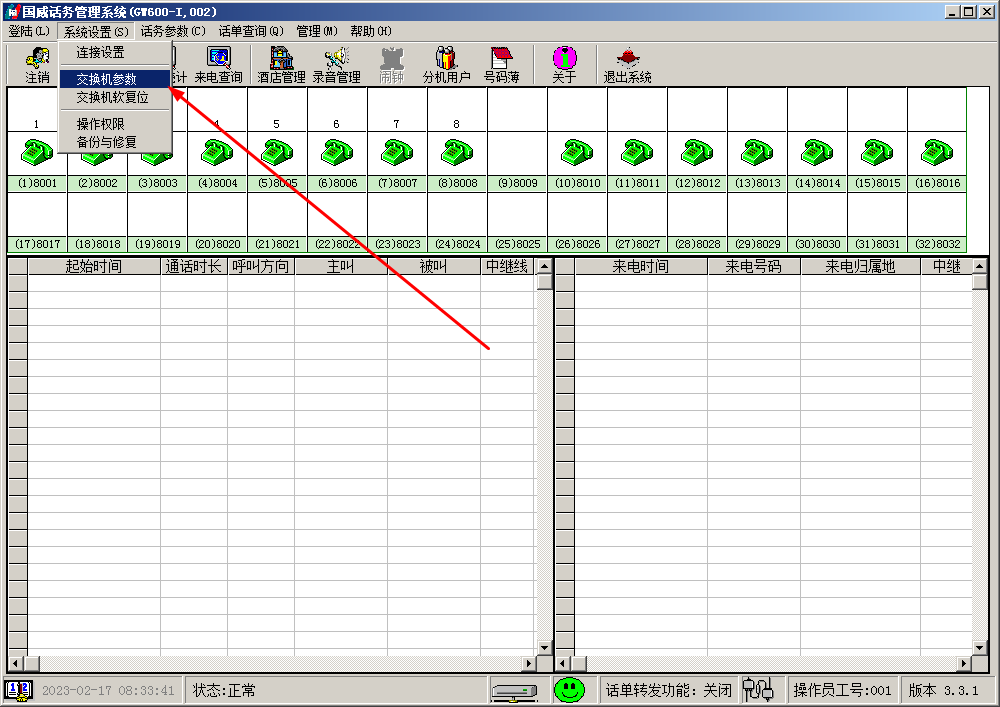Choose 连接设置 from the dropdown menu
Screen dimensions: 1000x707
[115, 52]
